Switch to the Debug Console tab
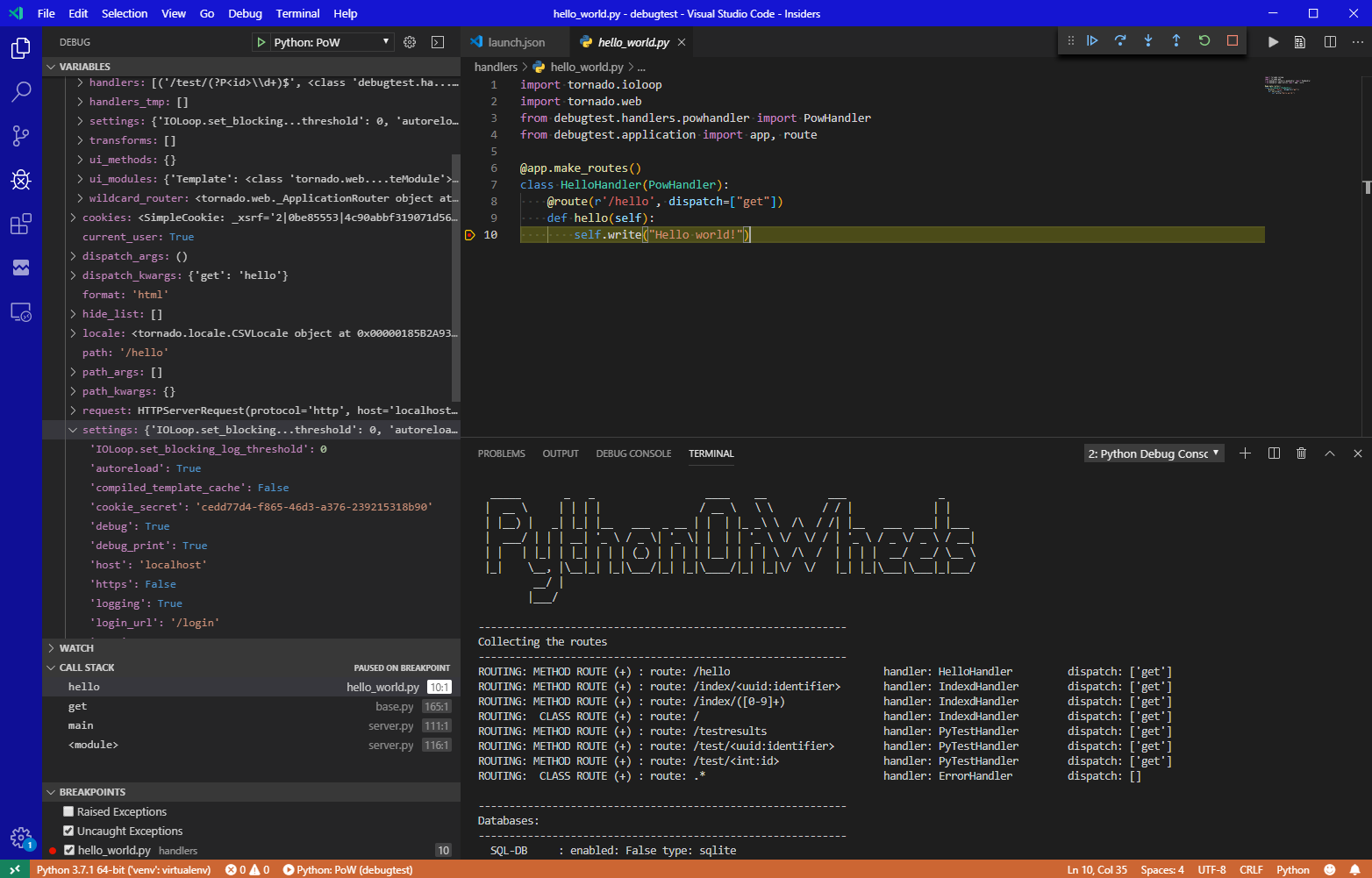Screen dimensions: 1372x878 (633, 453)
